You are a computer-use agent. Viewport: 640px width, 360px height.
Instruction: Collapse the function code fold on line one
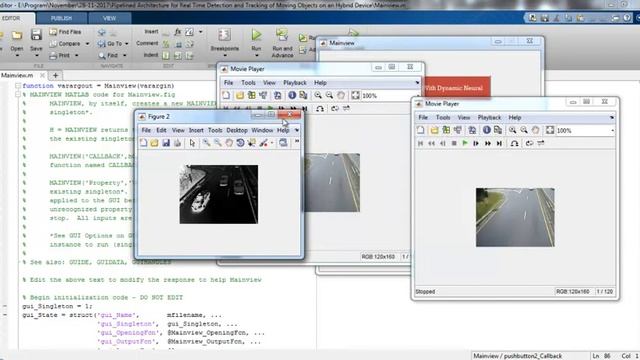(x=18, y=86)
